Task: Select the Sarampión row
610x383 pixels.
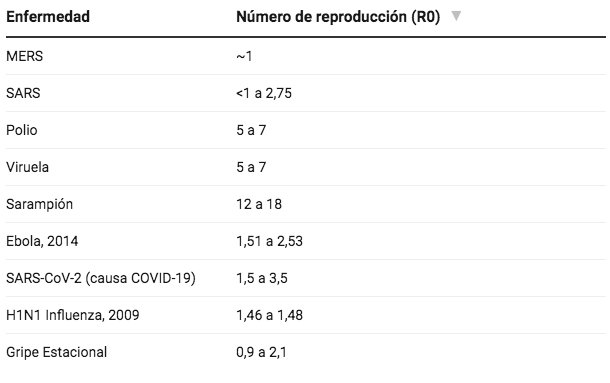Action: [x=306, y=204]
